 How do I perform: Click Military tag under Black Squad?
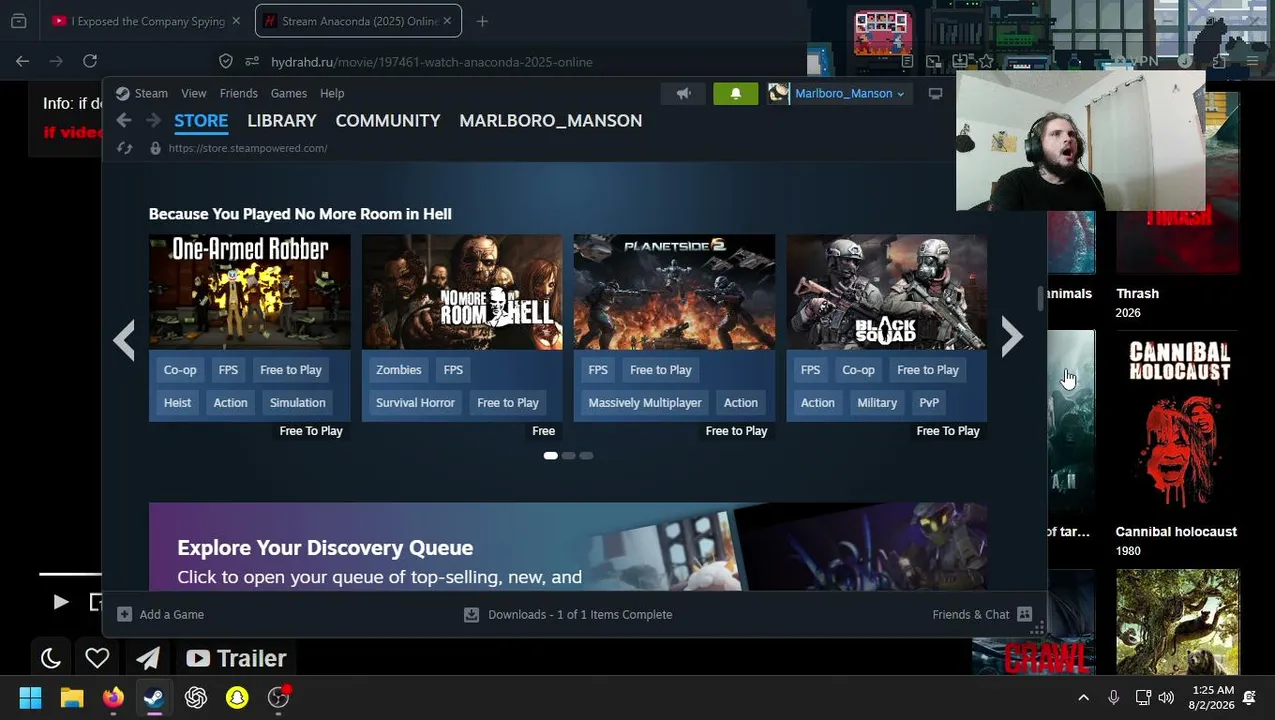coord(877,402)
